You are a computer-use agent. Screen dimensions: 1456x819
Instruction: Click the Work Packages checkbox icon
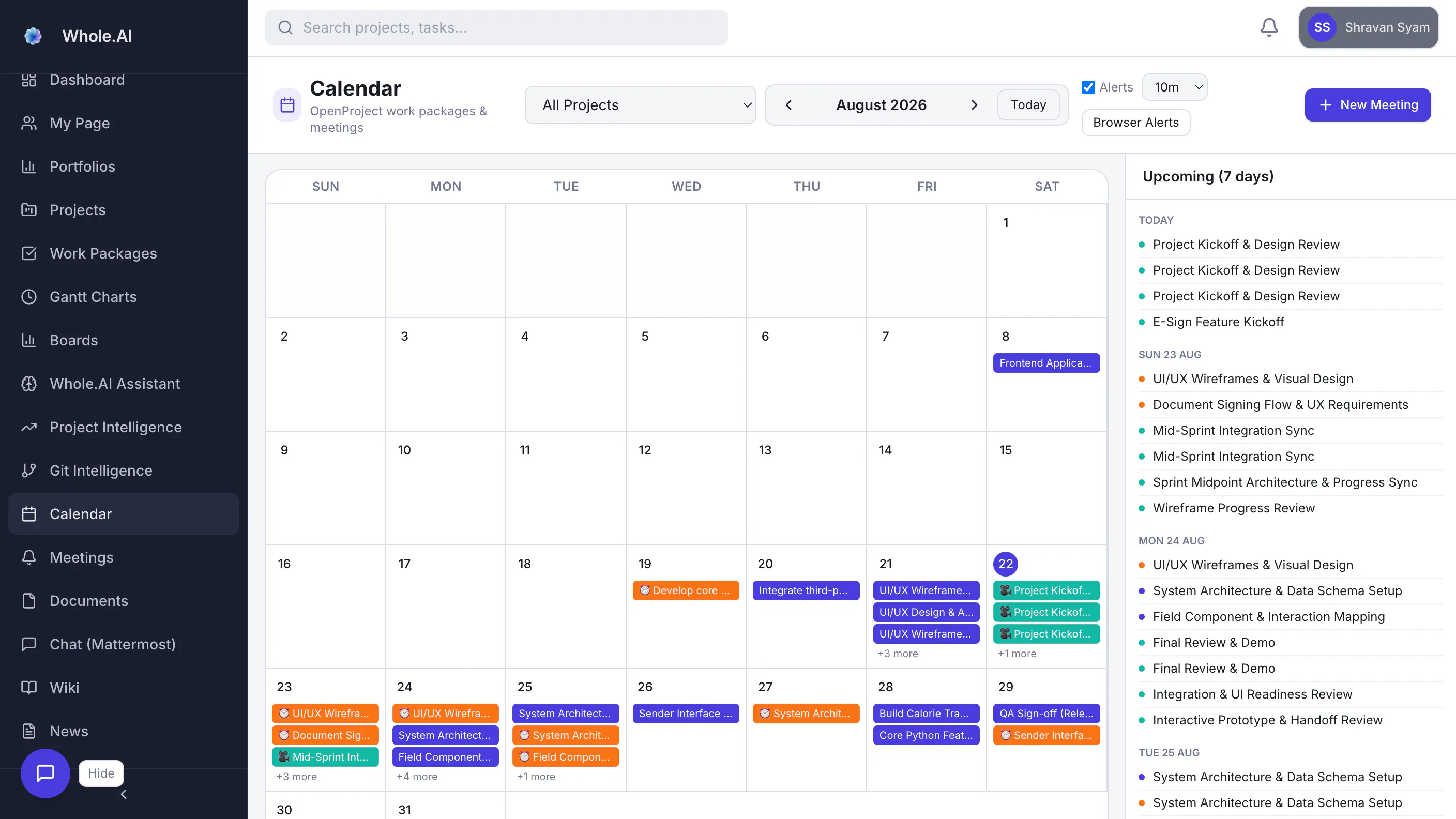pyautogui.click(x=29, y=253)
